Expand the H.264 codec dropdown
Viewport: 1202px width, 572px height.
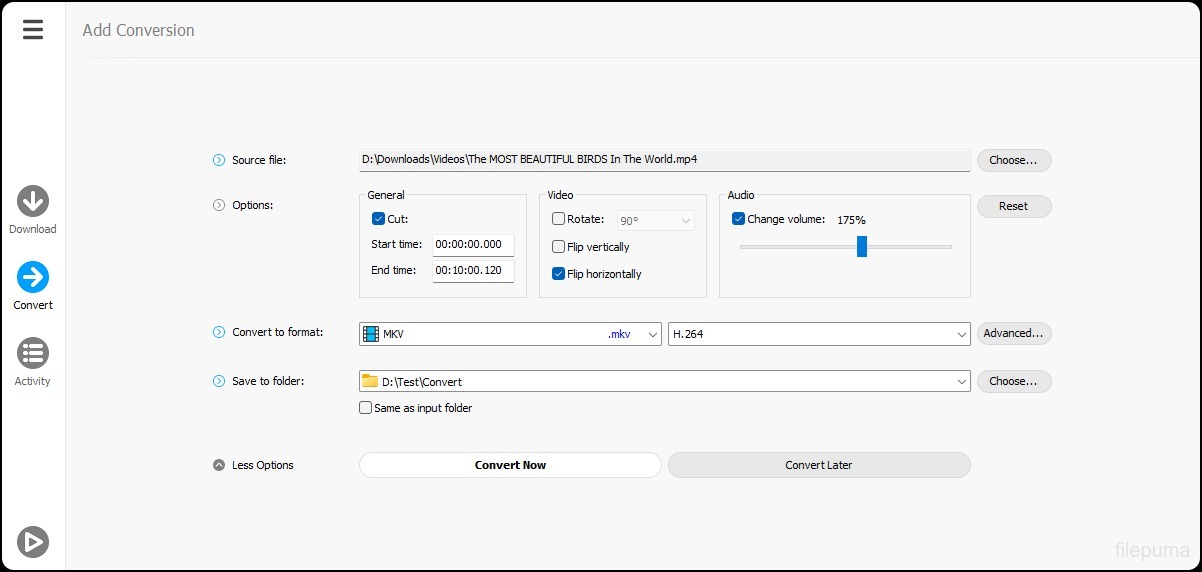[818, 334]
